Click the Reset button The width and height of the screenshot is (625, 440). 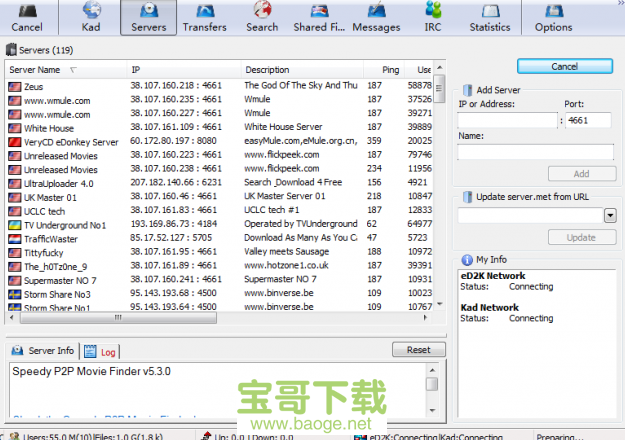click(419, 350)
